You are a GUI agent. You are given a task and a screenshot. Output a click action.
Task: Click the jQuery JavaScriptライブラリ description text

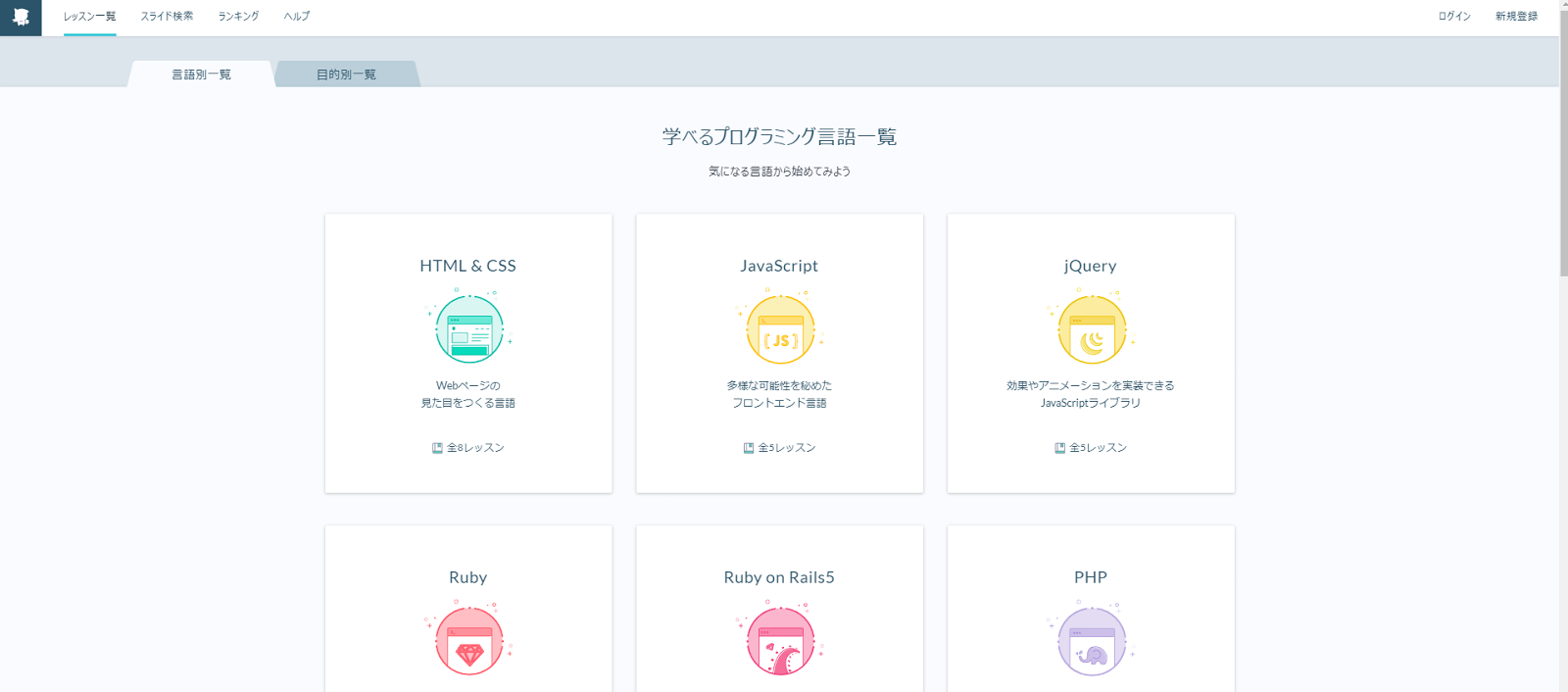(x=1091, y=394)
